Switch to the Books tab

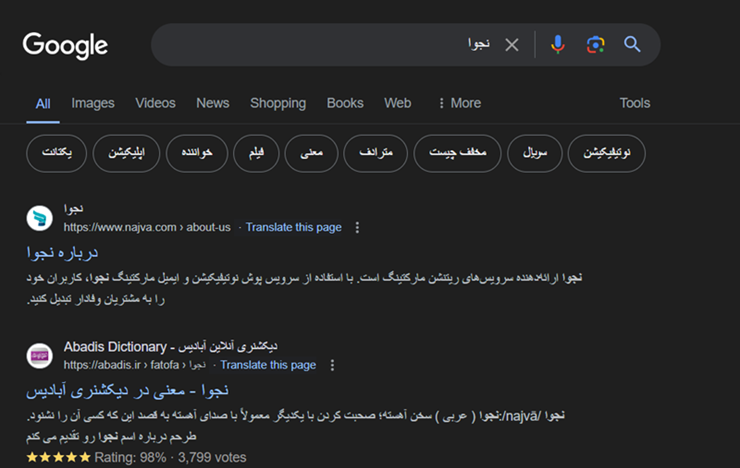(x=345, y=103)
